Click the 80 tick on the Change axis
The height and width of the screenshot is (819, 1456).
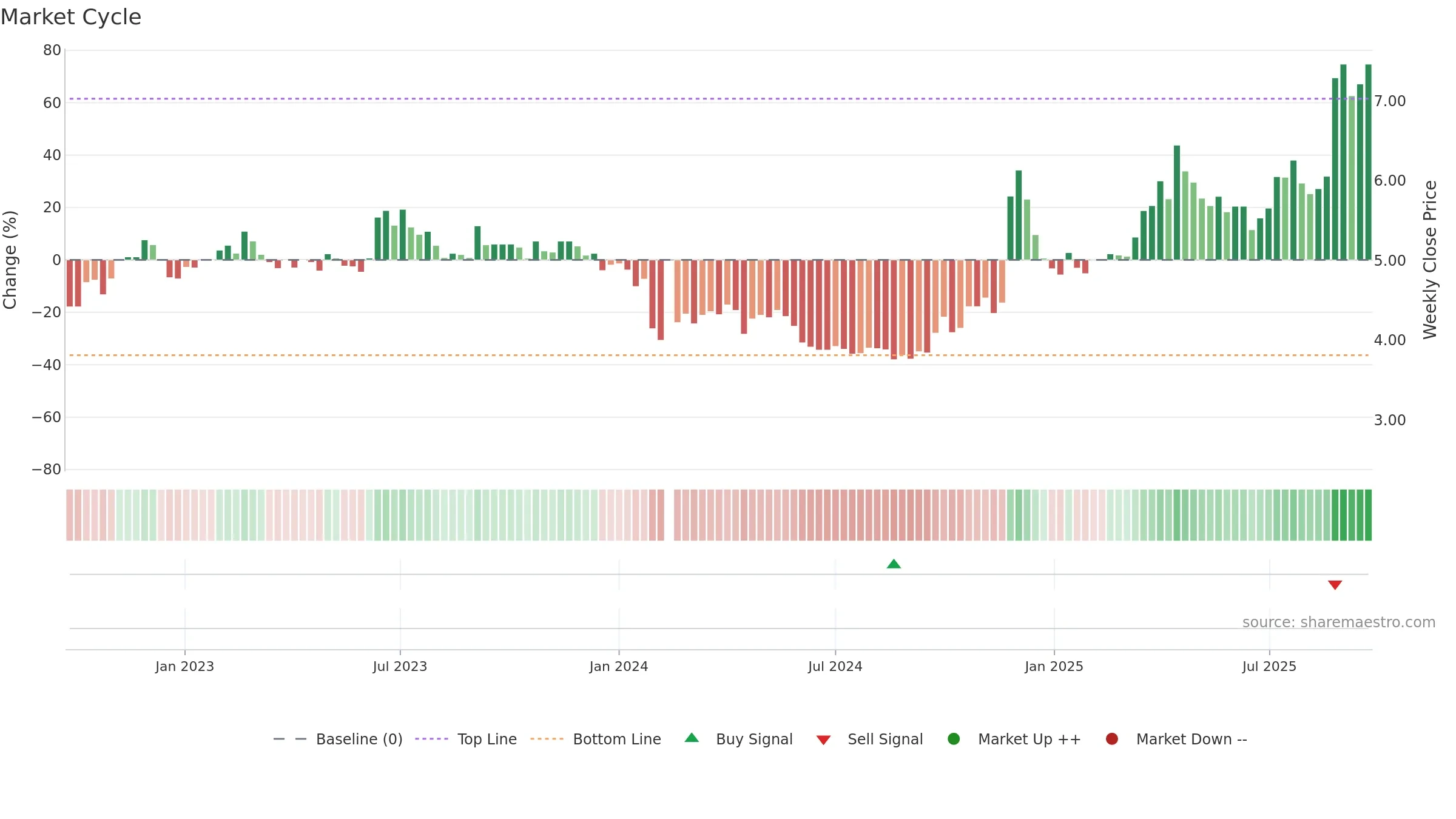coord(52,50)
